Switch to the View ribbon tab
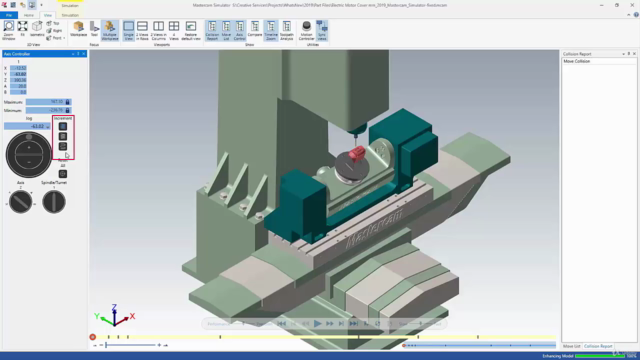 click(x=48, y=15)
